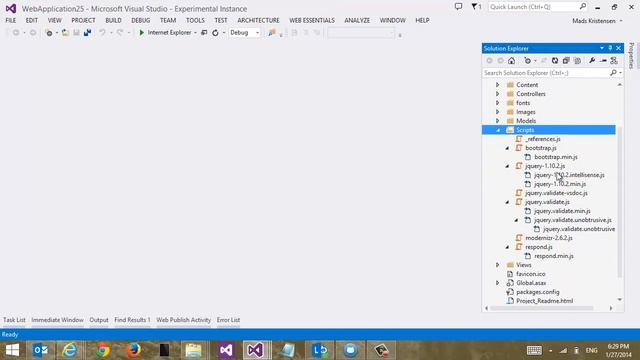This screenshot has height=360, width=640.
Task: Click the Start Debugging green play icon
Action: [x=142, y=33]
